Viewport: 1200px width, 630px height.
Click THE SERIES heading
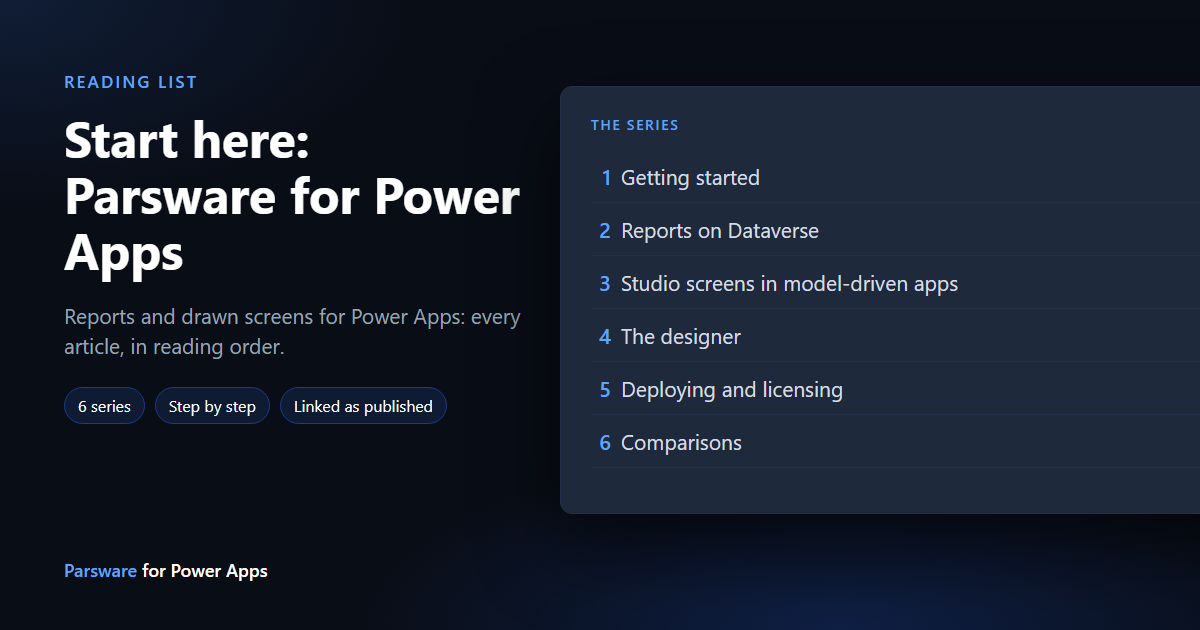pyautogui.click(x=635, y=125)
